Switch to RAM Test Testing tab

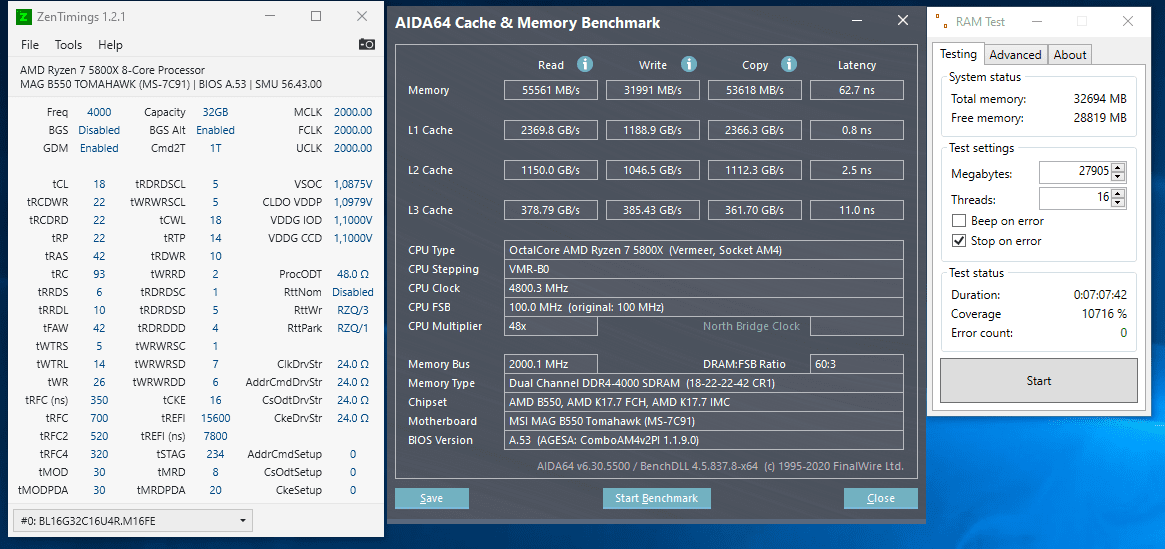(958, 53)
